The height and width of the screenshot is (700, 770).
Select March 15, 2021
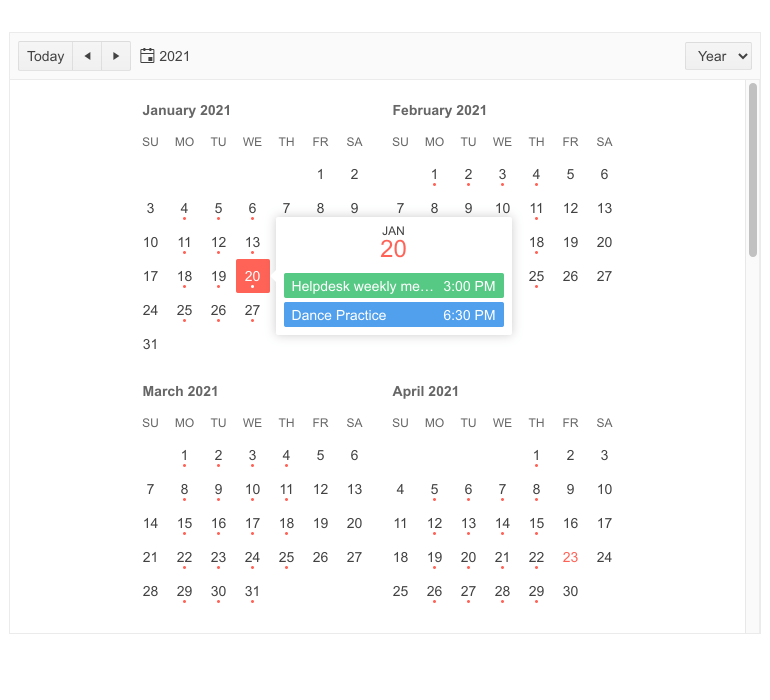[x=185, y=523]
